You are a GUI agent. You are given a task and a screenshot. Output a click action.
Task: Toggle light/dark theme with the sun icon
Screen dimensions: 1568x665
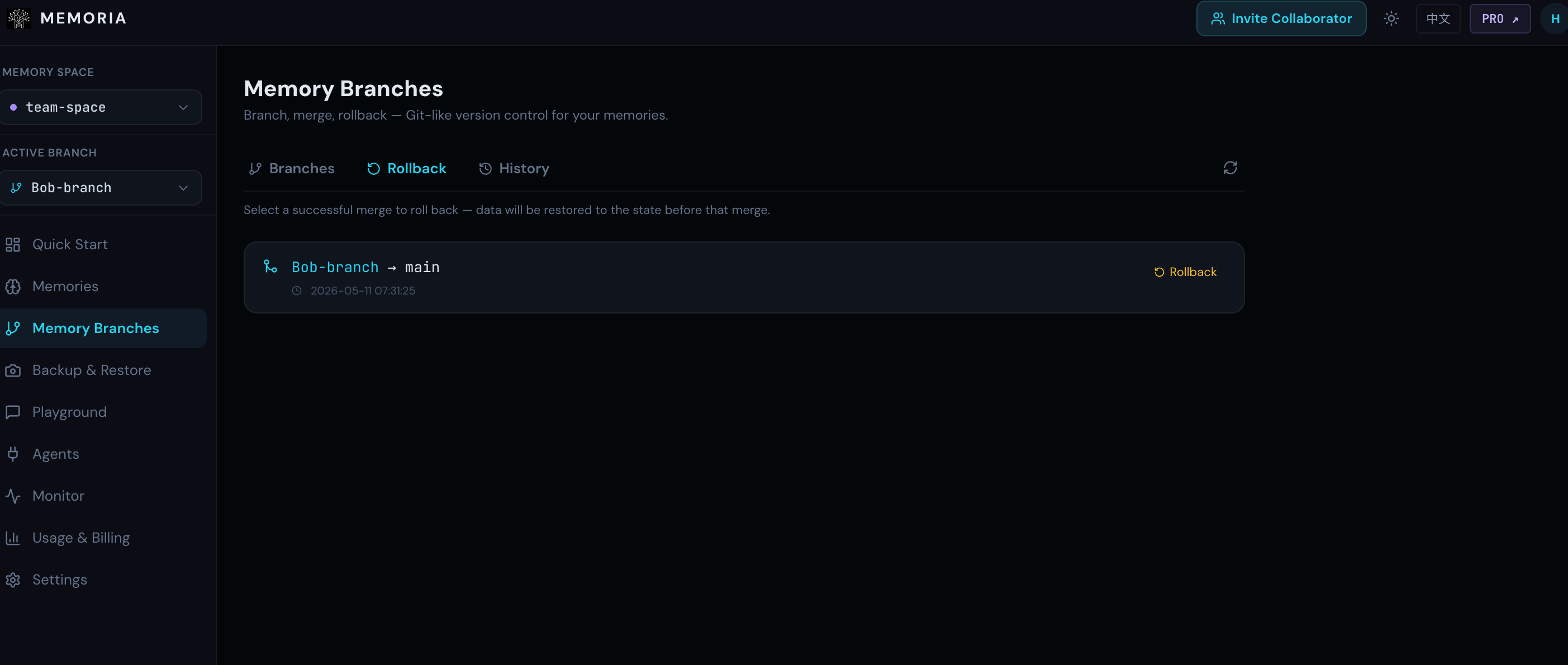click(1391, 19)
